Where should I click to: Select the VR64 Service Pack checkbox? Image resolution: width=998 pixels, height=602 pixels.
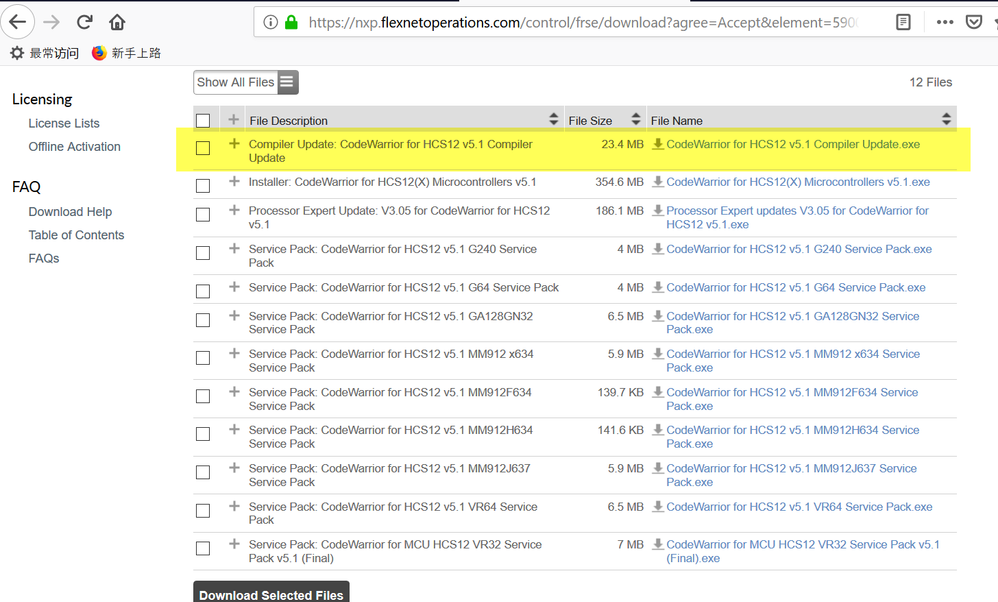pyautogui.click(x=203, y=510)
